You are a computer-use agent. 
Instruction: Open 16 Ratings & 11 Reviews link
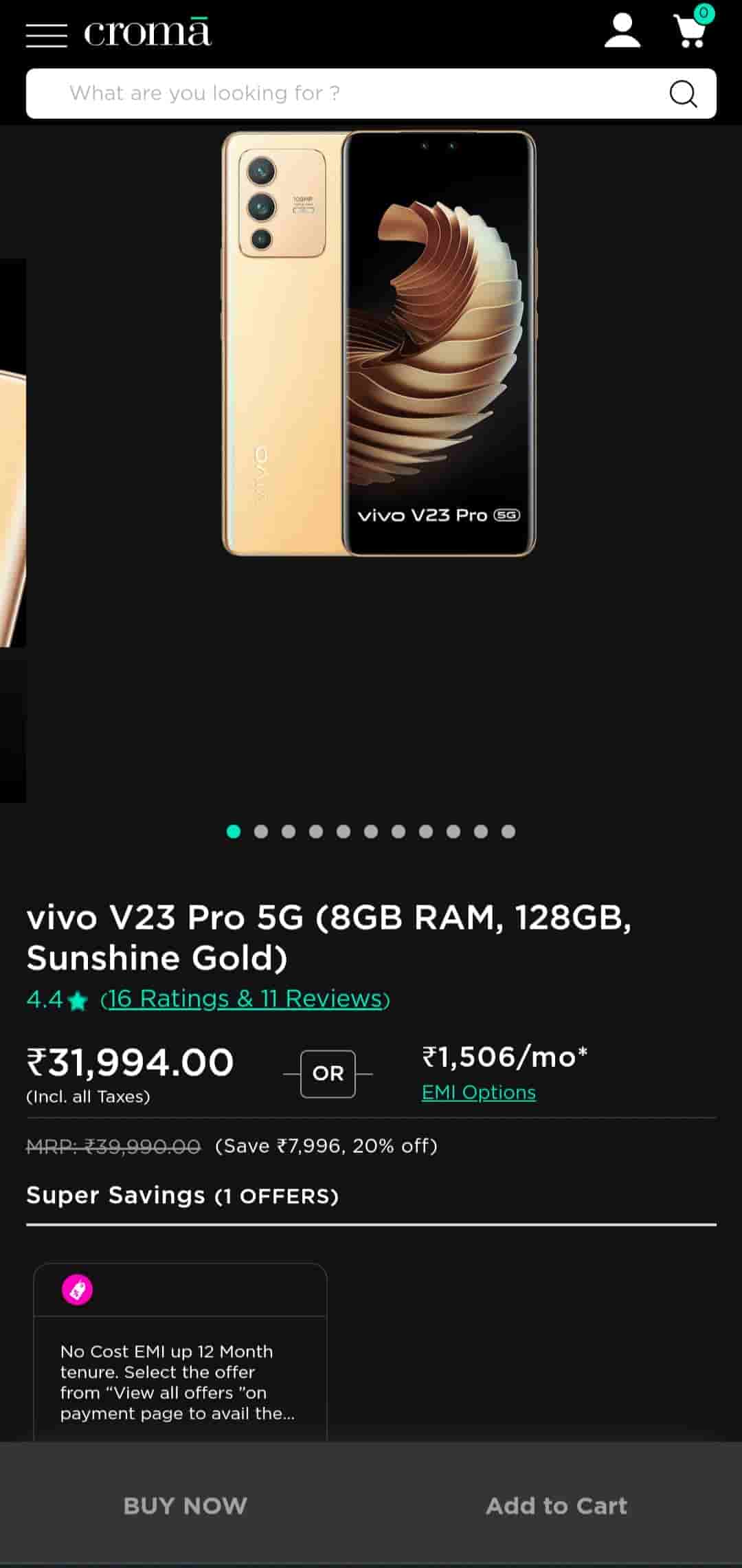(x=245, y=998)
